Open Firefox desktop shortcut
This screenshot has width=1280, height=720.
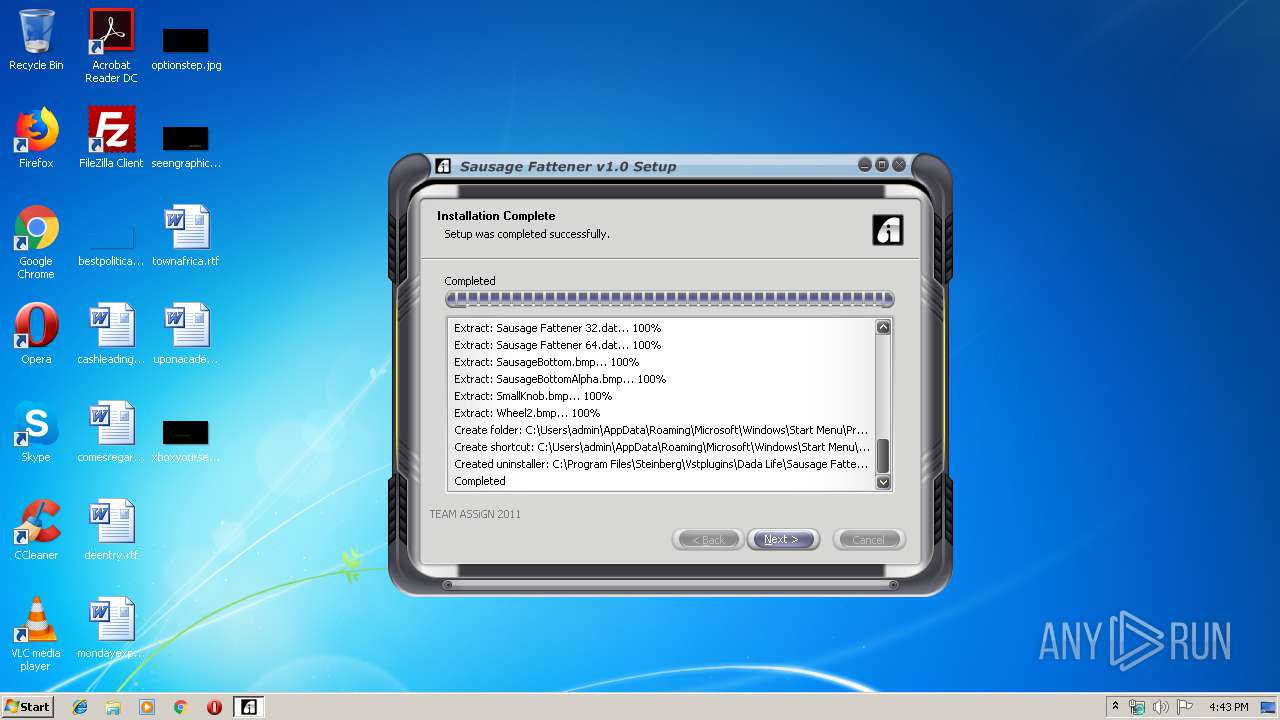coord(36,138)
